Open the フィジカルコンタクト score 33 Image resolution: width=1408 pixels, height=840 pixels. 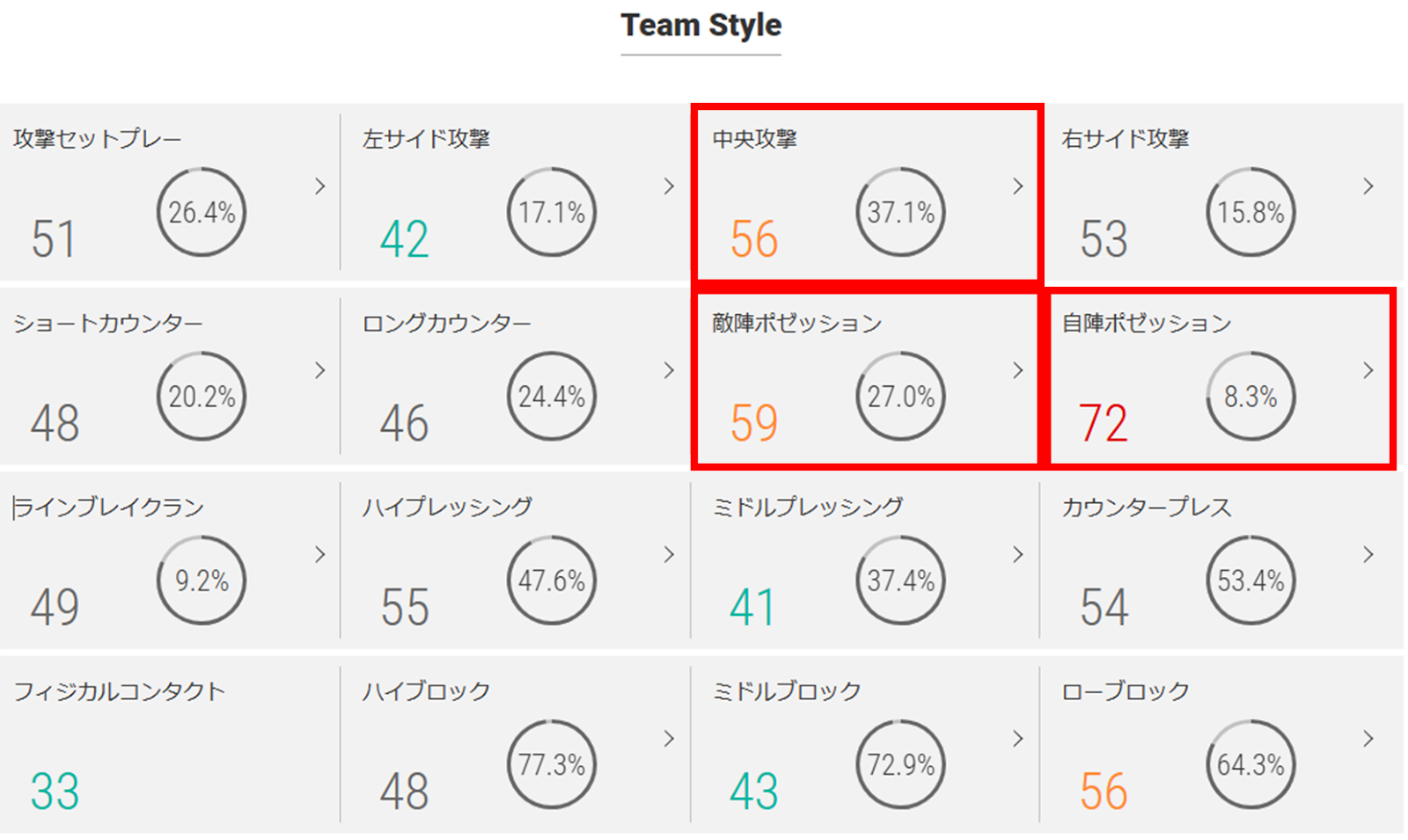[55, 791]
